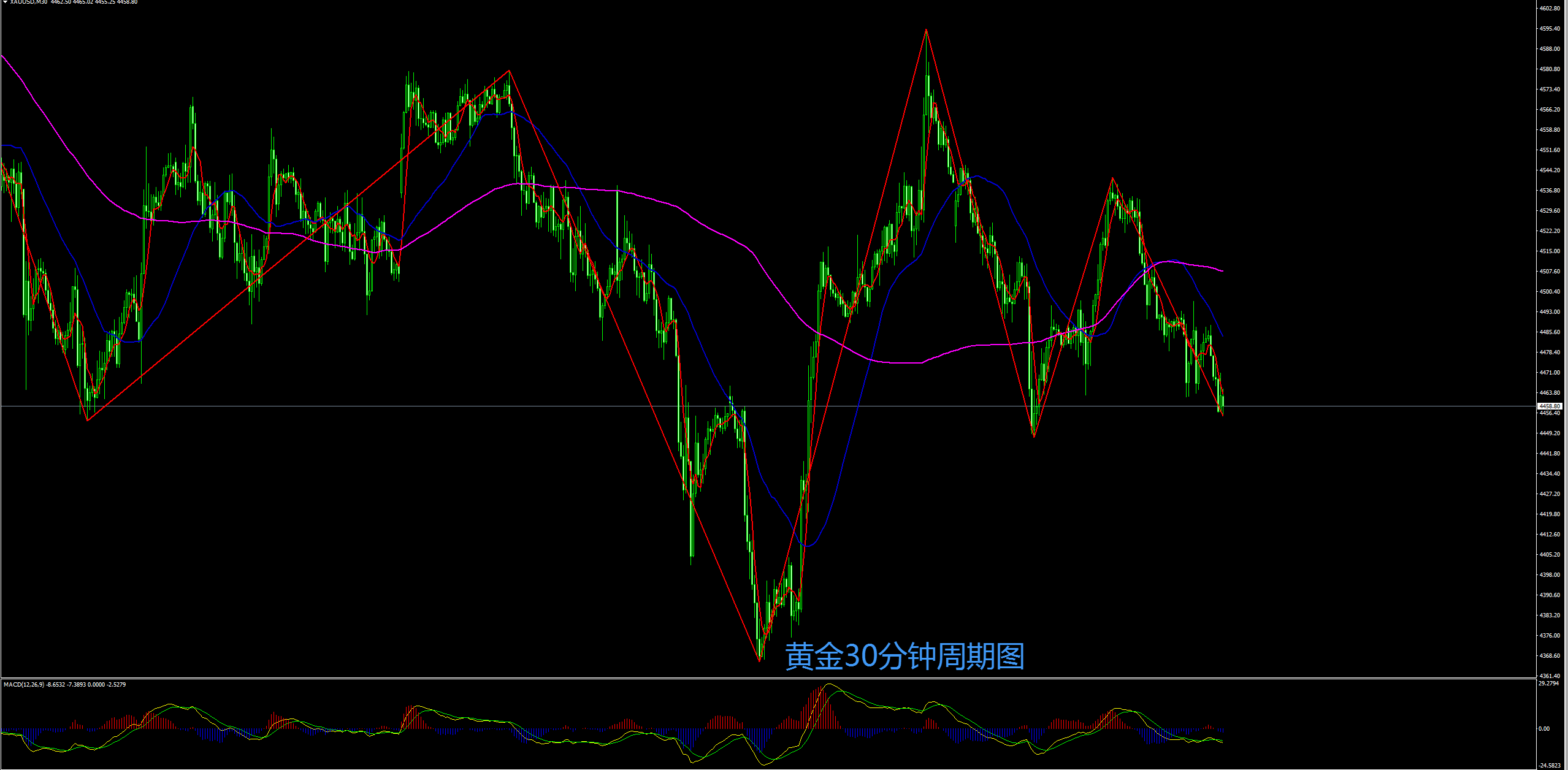Click the 4602.80 price scale label
The height and width of the screenshot is (770, 1568).
coord(1550,8)
